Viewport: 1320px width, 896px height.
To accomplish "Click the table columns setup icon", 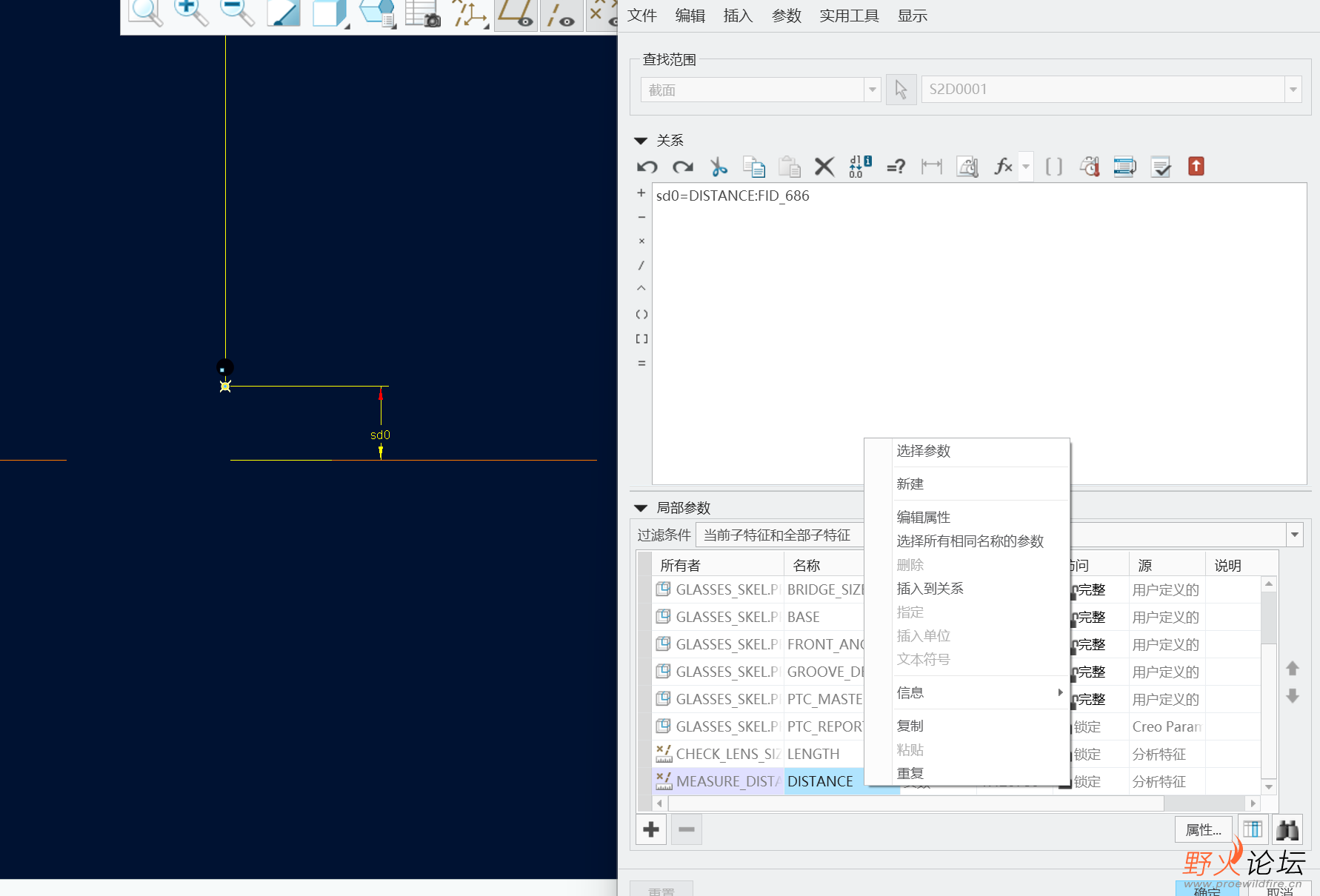I will (x=1253, y=829).
